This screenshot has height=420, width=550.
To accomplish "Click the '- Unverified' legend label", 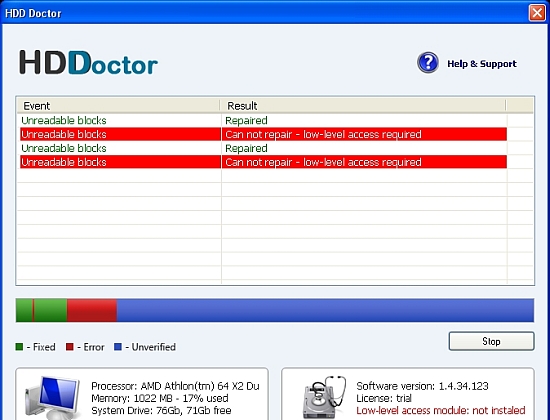I will click(x=150, y=347).
